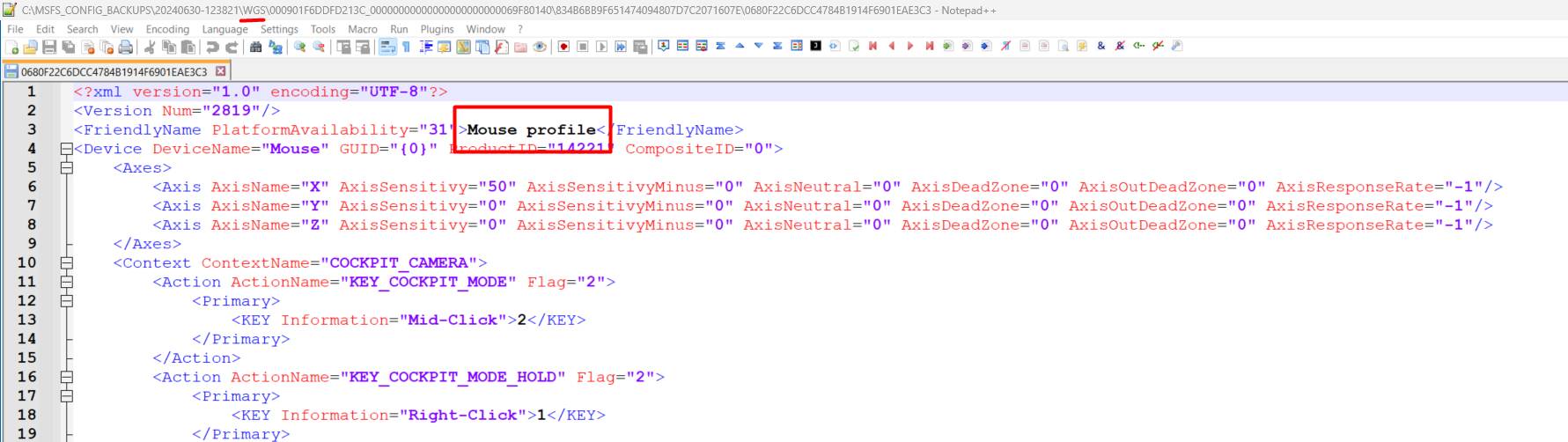Click the Close All documents icon

tap(107, 47)
